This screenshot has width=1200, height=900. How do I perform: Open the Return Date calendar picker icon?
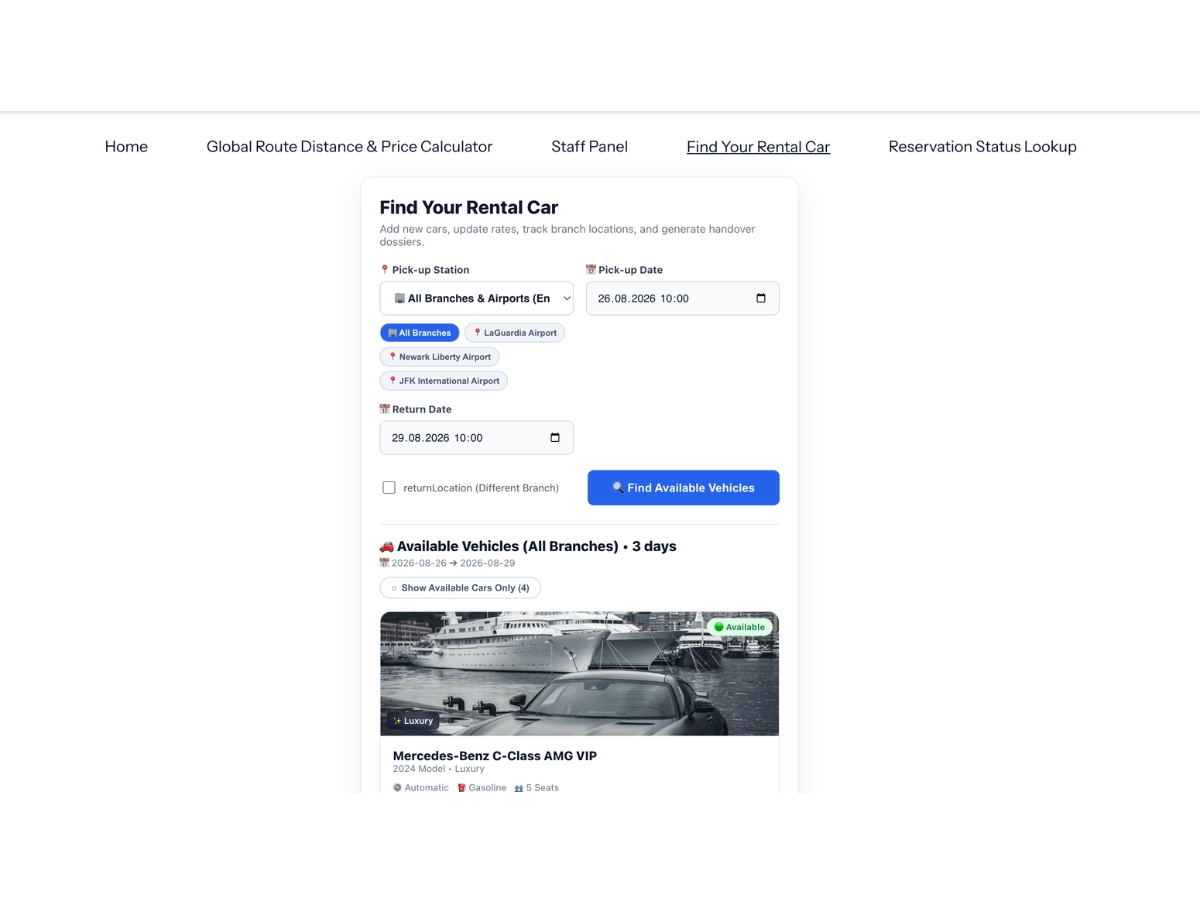coord(555,437)
